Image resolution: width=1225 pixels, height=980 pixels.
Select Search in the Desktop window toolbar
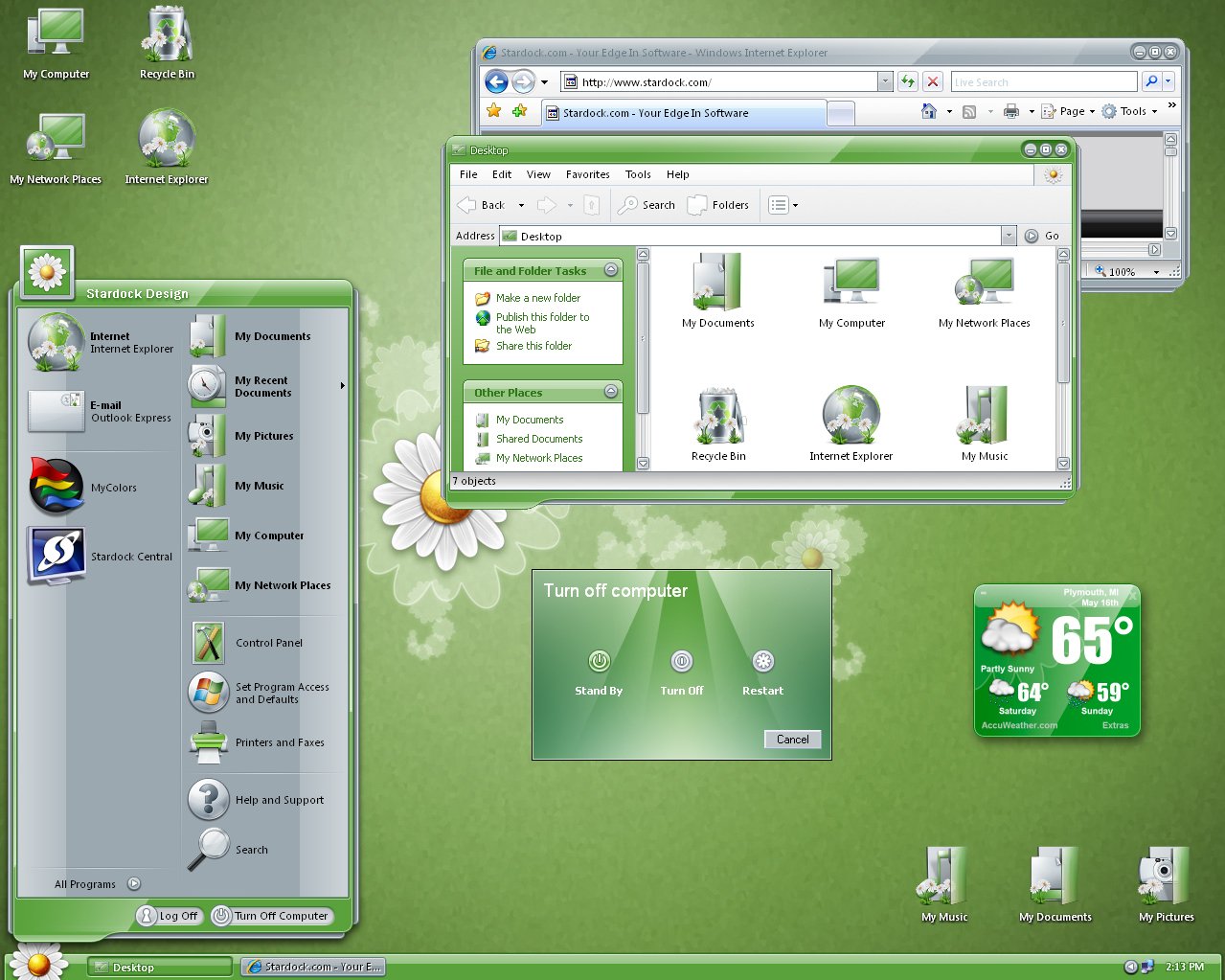click(x=647, y=205)
